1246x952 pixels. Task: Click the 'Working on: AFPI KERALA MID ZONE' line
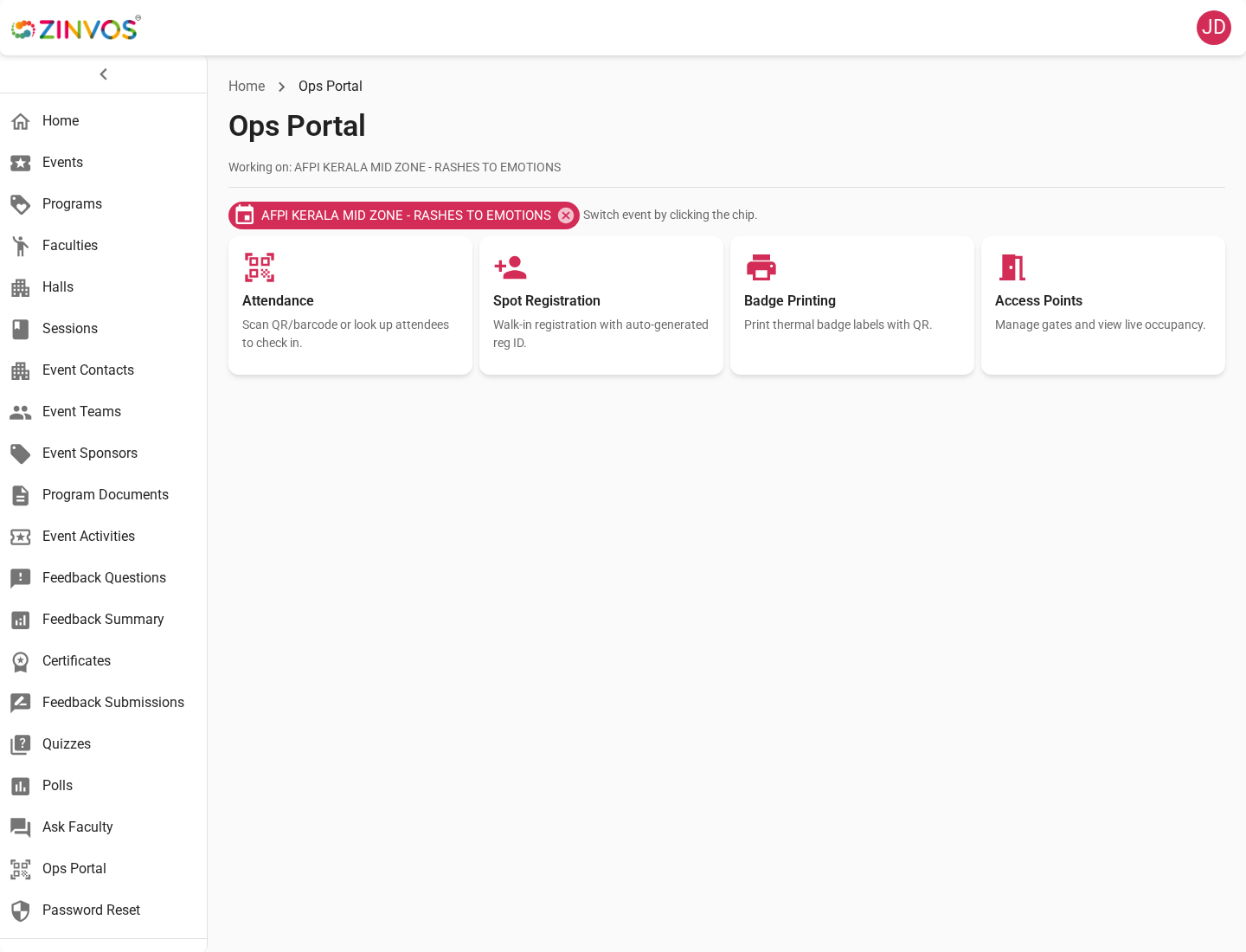395,167
